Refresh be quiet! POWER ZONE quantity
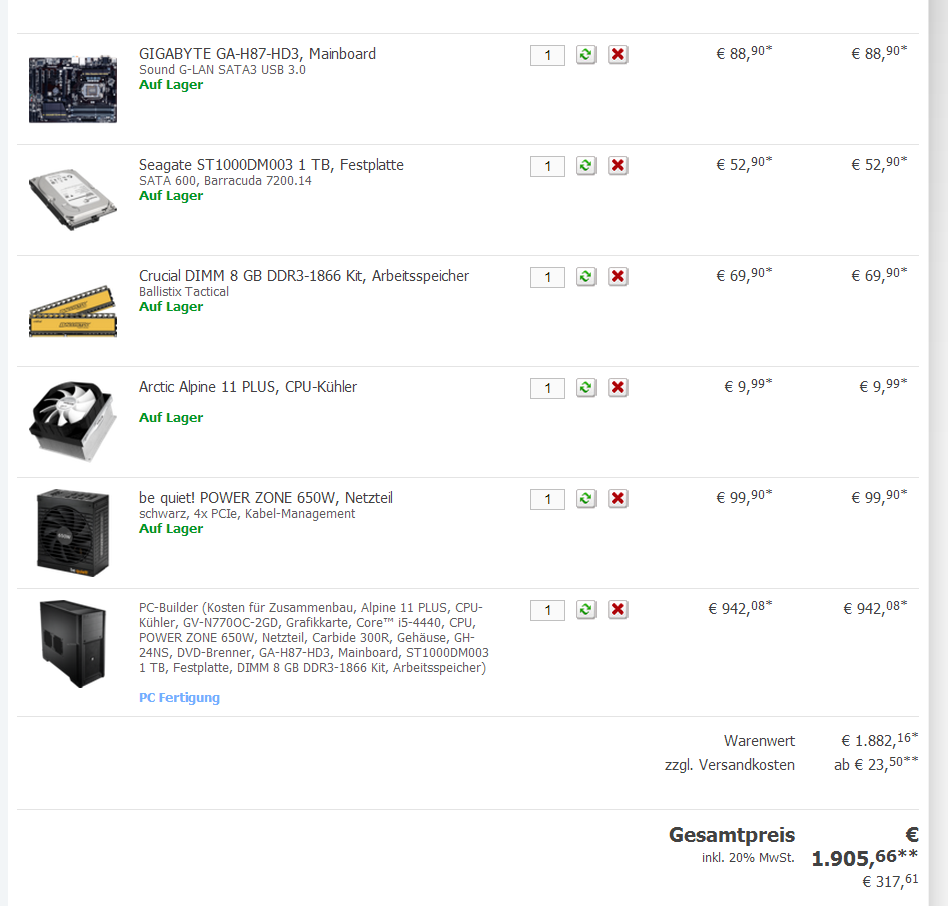 585,499
